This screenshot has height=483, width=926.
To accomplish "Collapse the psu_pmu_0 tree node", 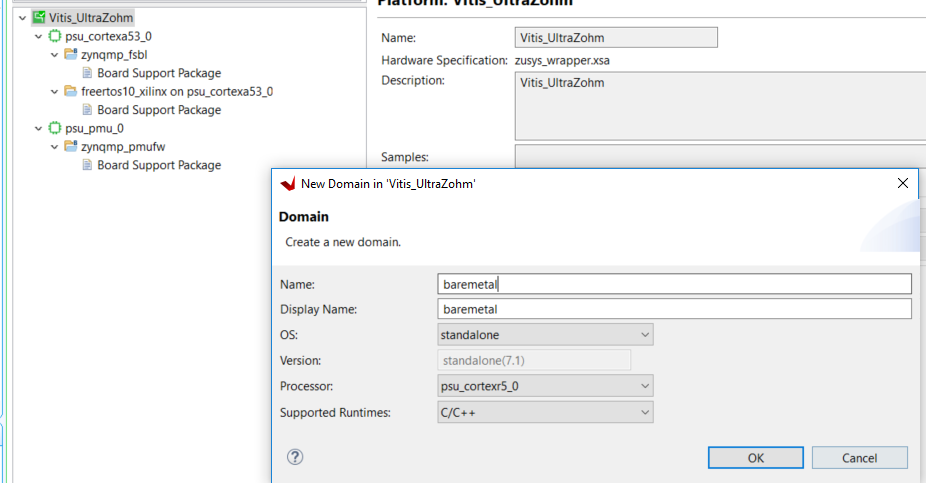I will click(x=38, y=128).
